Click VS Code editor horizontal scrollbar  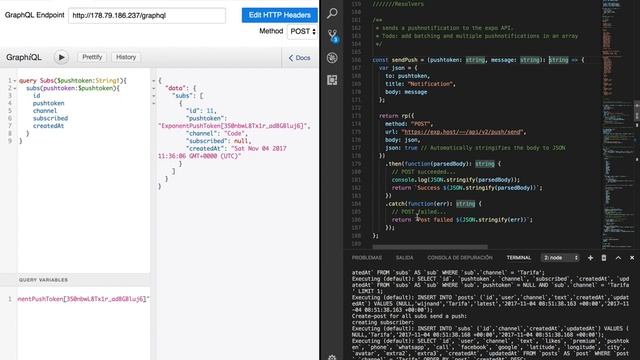click(x=430, y=247)
